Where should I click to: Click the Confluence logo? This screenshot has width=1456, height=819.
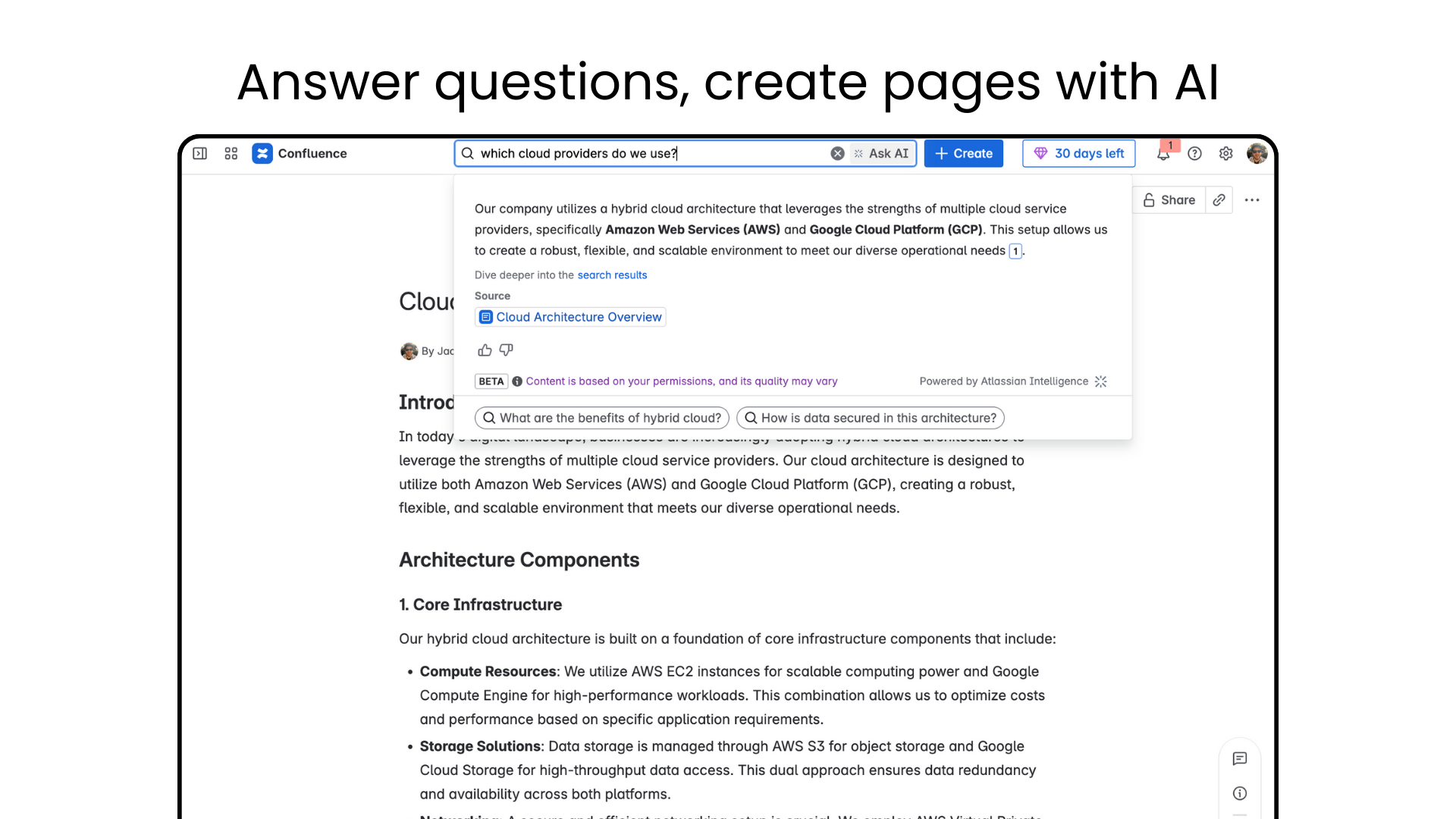[262, 153]
